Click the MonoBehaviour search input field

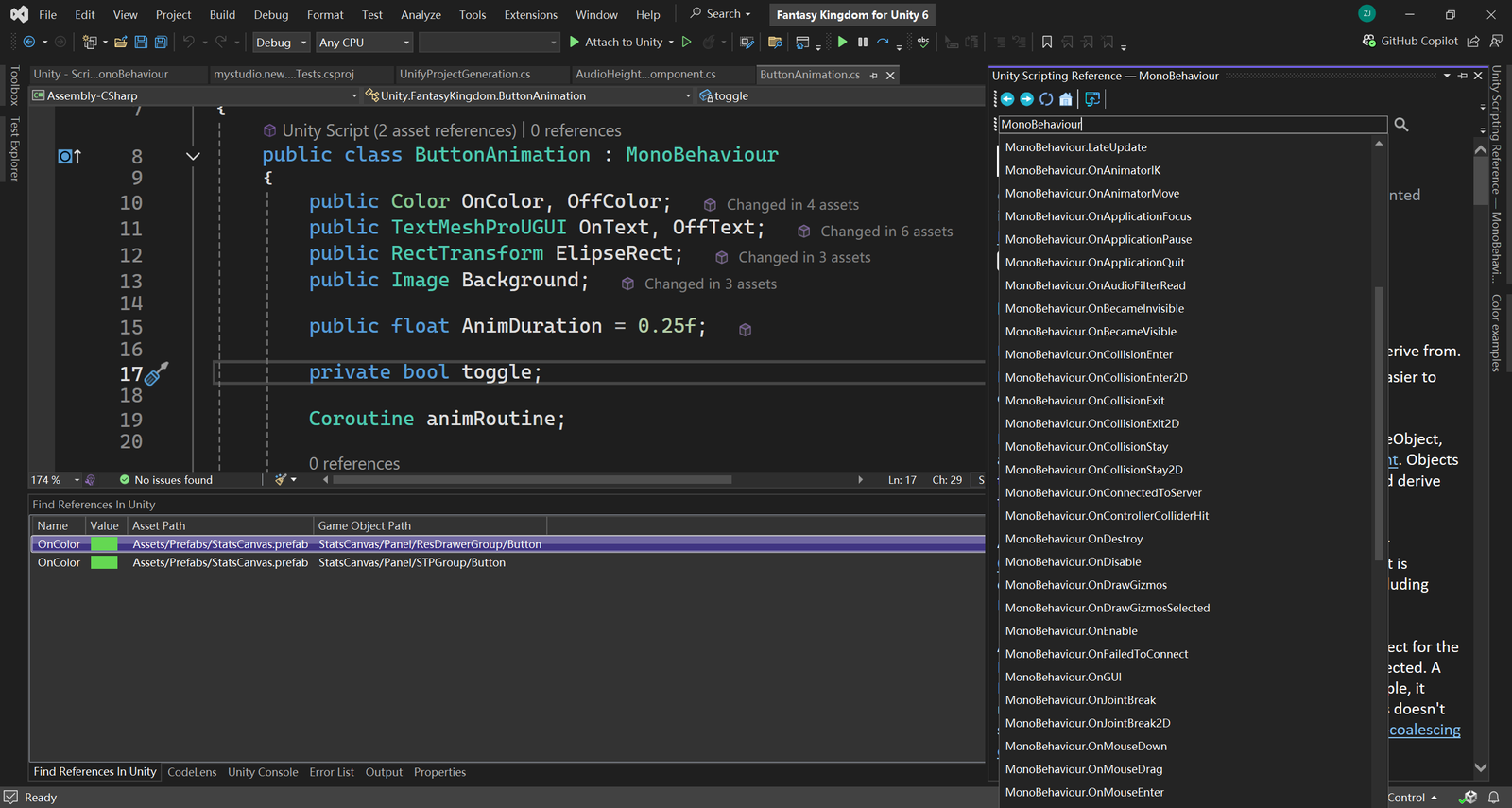point(1191,125)
